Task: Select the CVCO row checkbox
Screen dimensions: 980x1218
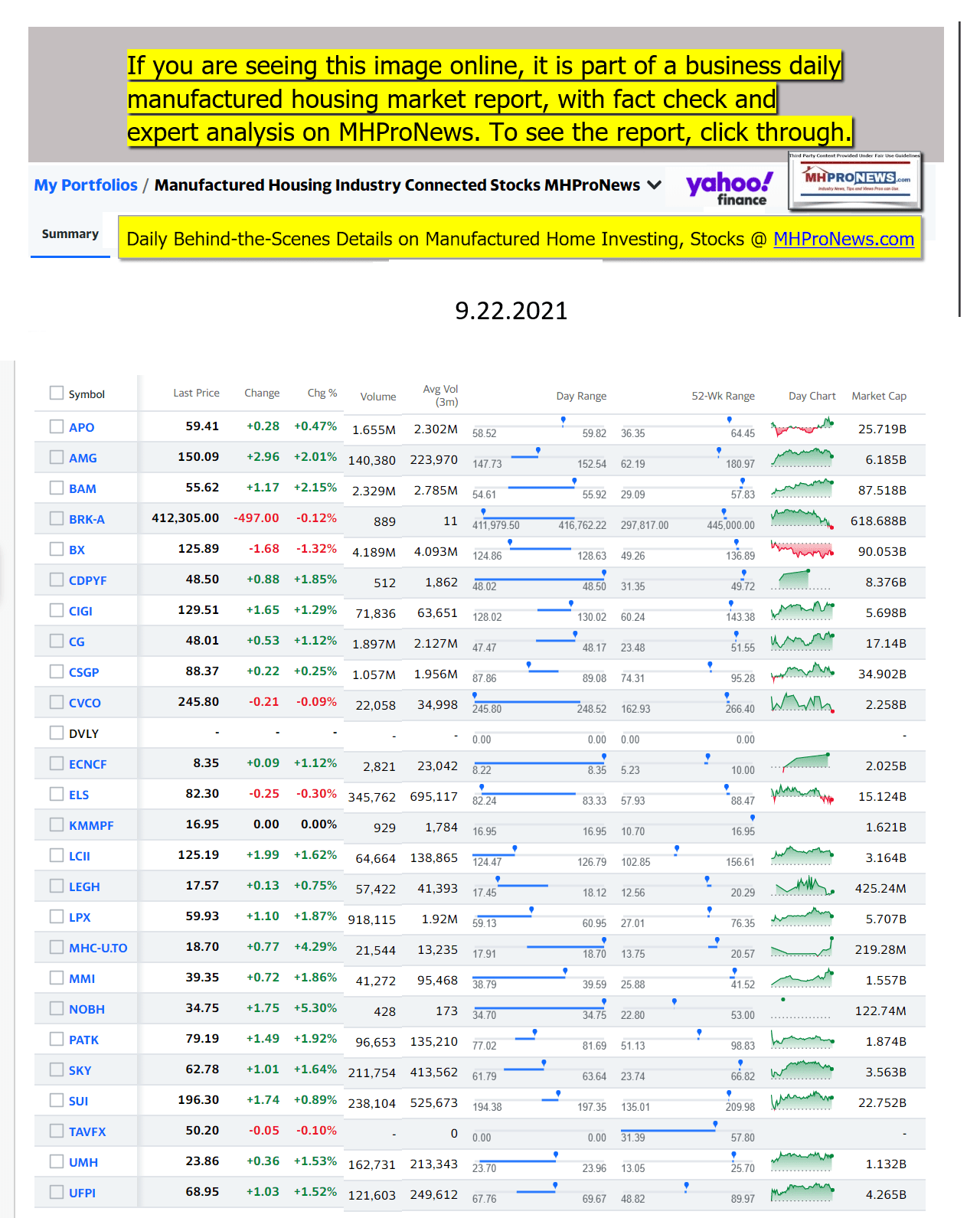Action: [x=57, y=702]
